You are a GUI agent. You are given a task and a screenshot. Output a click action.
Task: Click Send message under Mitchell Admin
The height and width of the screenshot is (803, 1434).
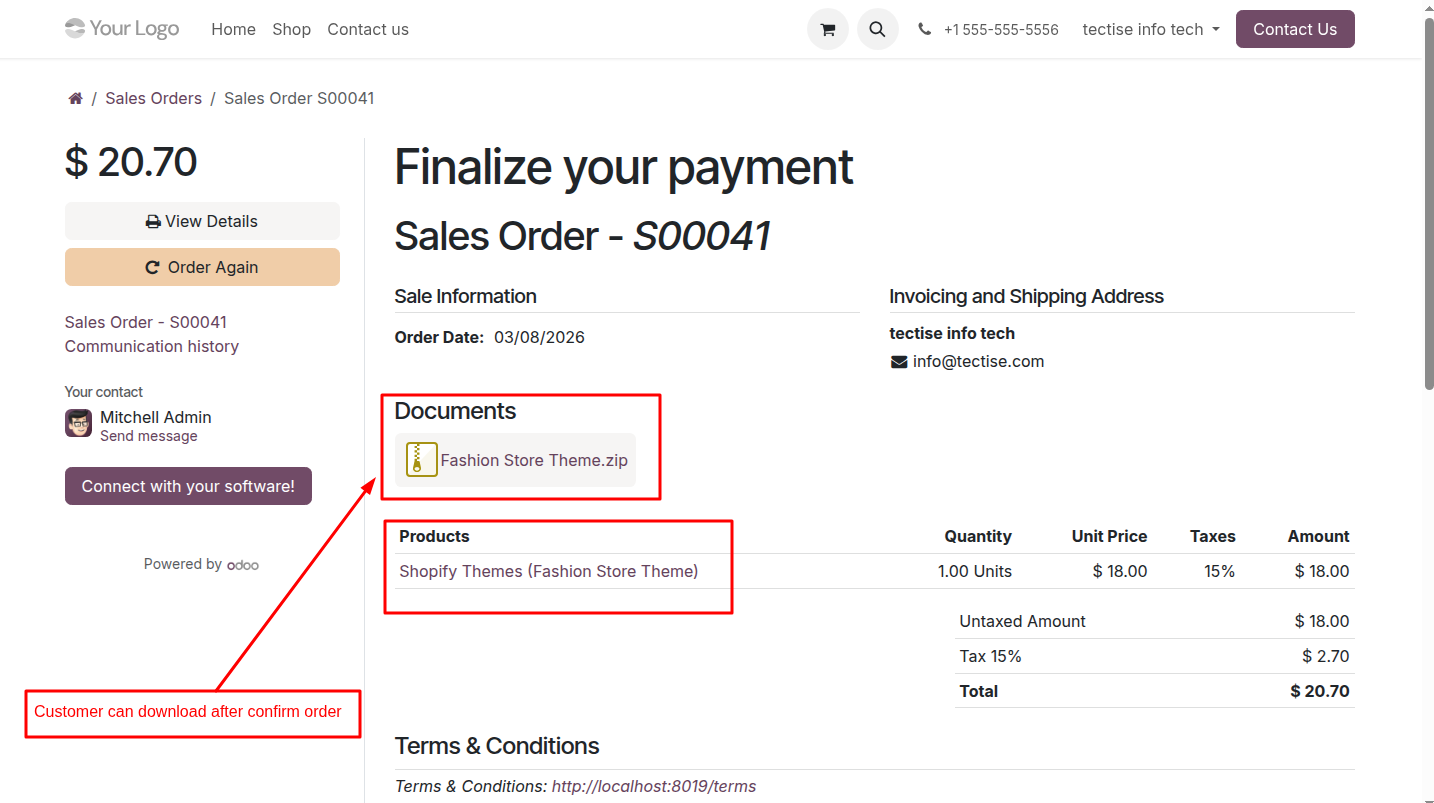[149, 436]
